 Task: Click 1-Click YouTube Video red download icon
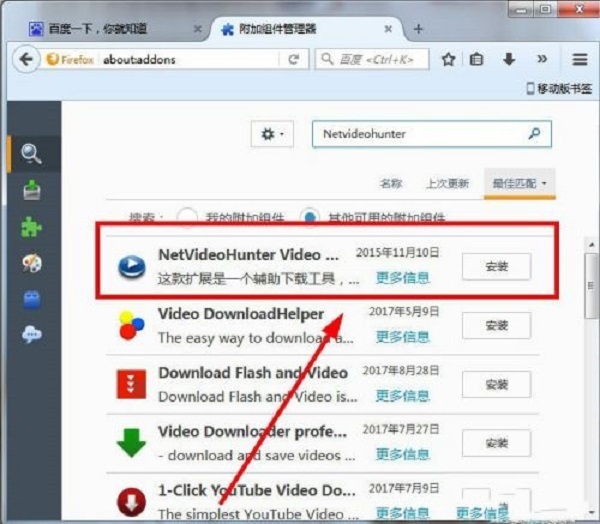132,502
